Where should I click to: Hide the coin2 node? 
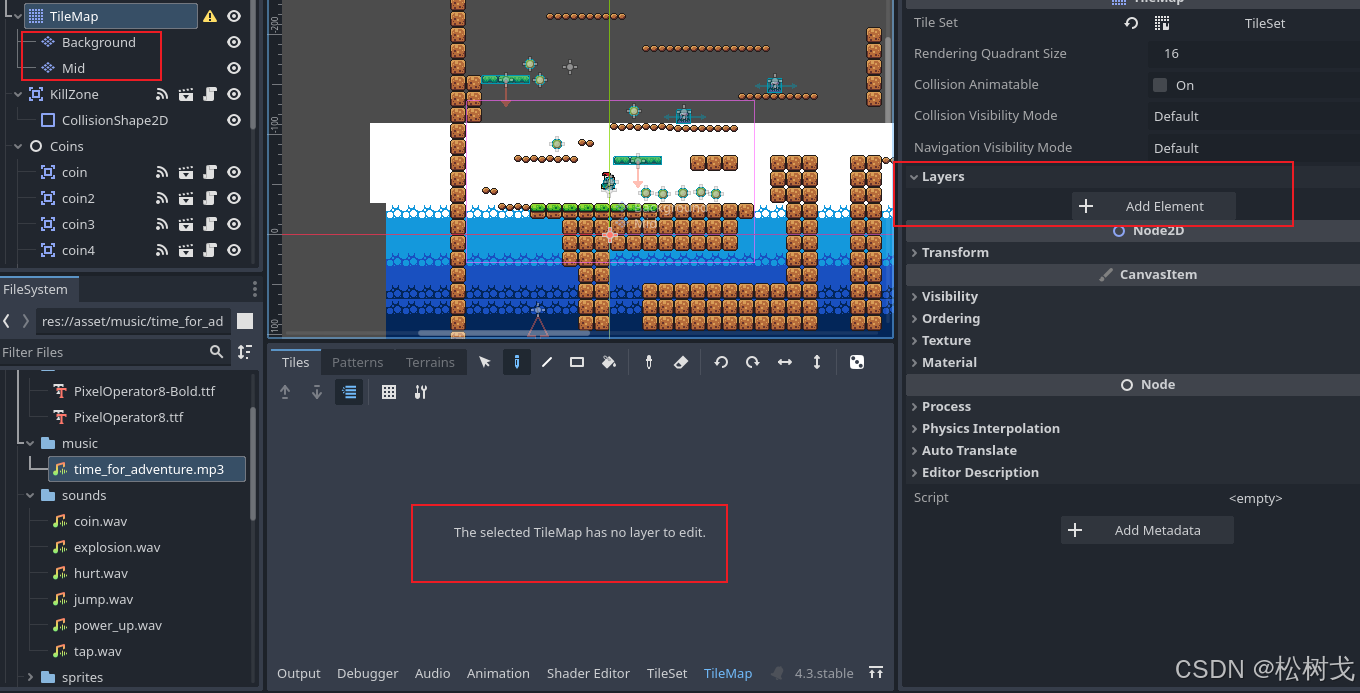[234, 198]
